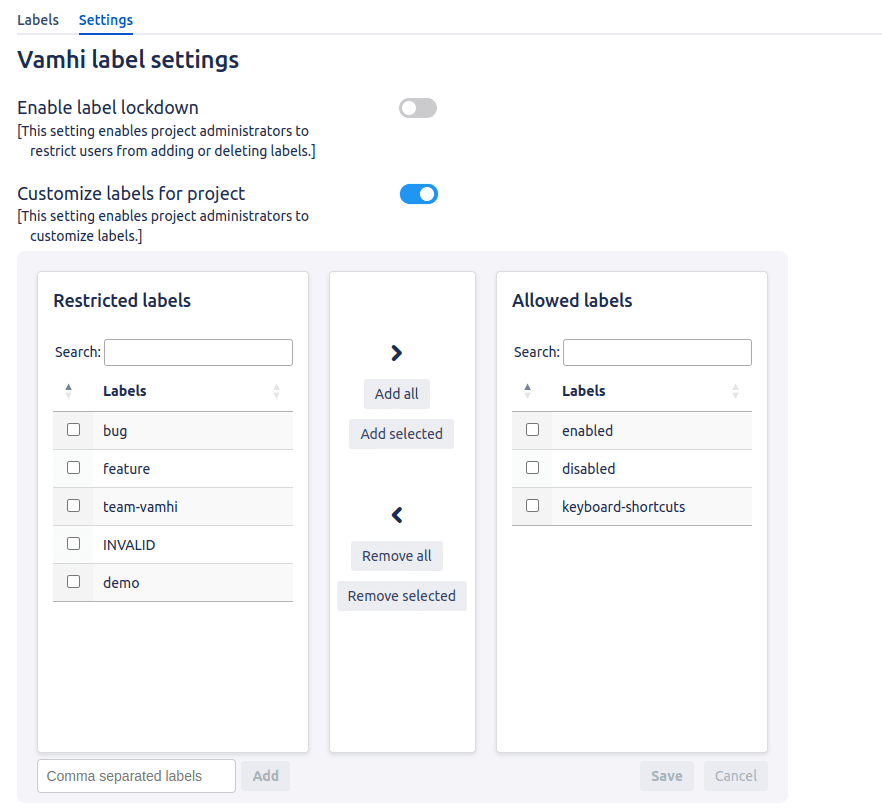
Task: Click the right chevron arrow icon
Action: (x=397, y=353)
